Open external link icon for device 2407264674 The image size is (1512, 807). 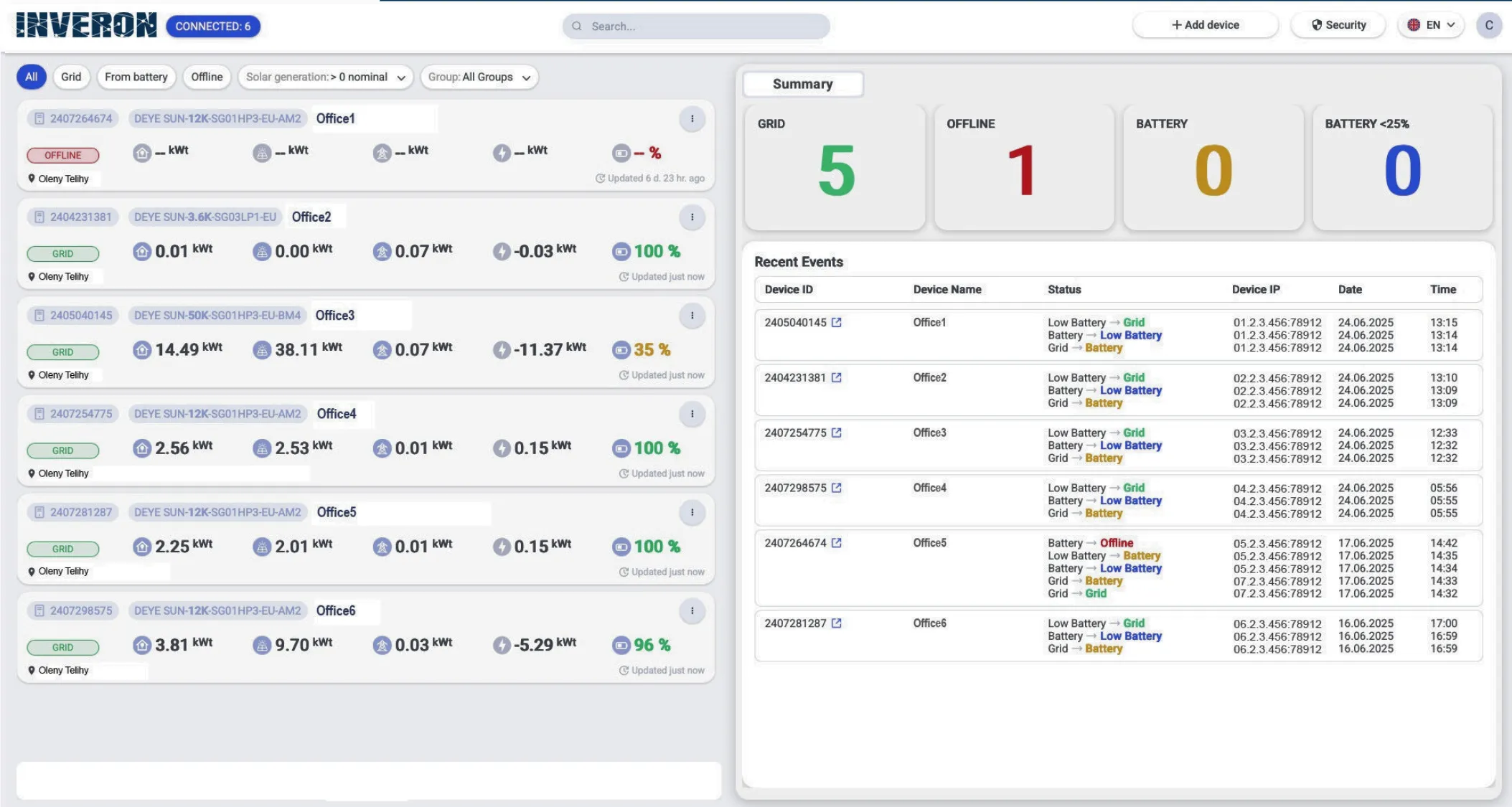[x=836, y=543]
